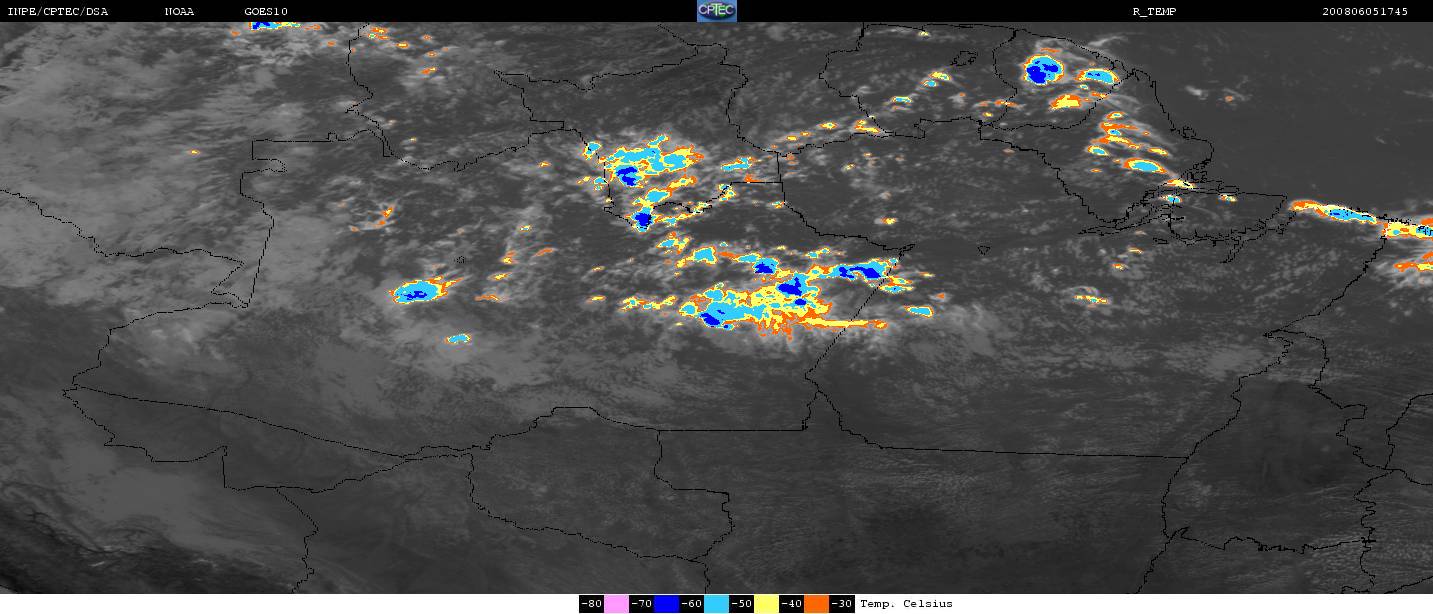This screenshot has height=614, width=1433.
Task: Click the -50 legend value
Action: [741, 604]
